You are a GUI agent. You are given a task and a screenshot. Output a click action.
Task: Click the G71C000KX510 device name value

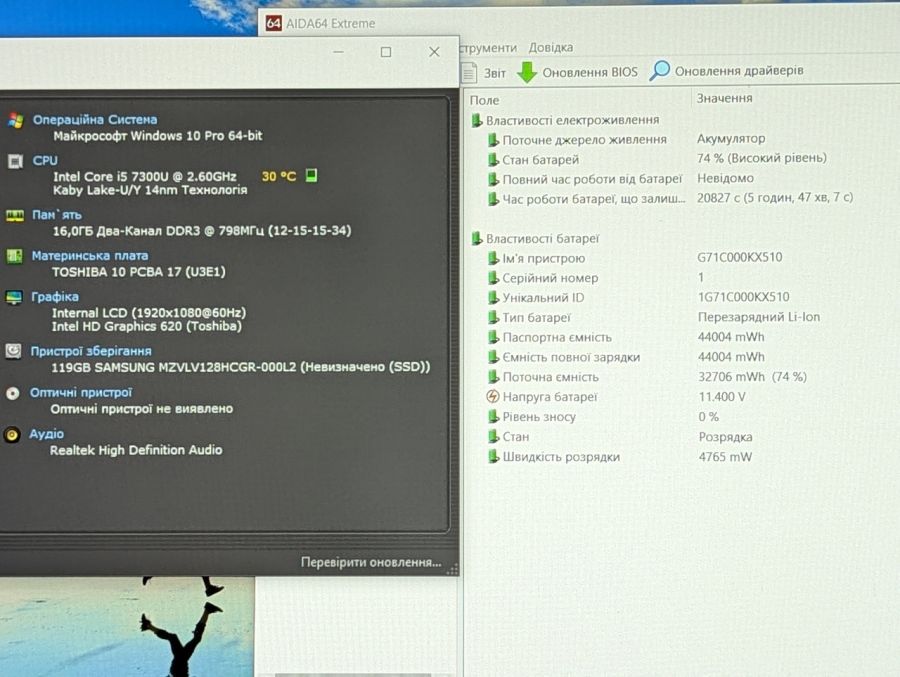pyautogui.click(x=740, y=257)
